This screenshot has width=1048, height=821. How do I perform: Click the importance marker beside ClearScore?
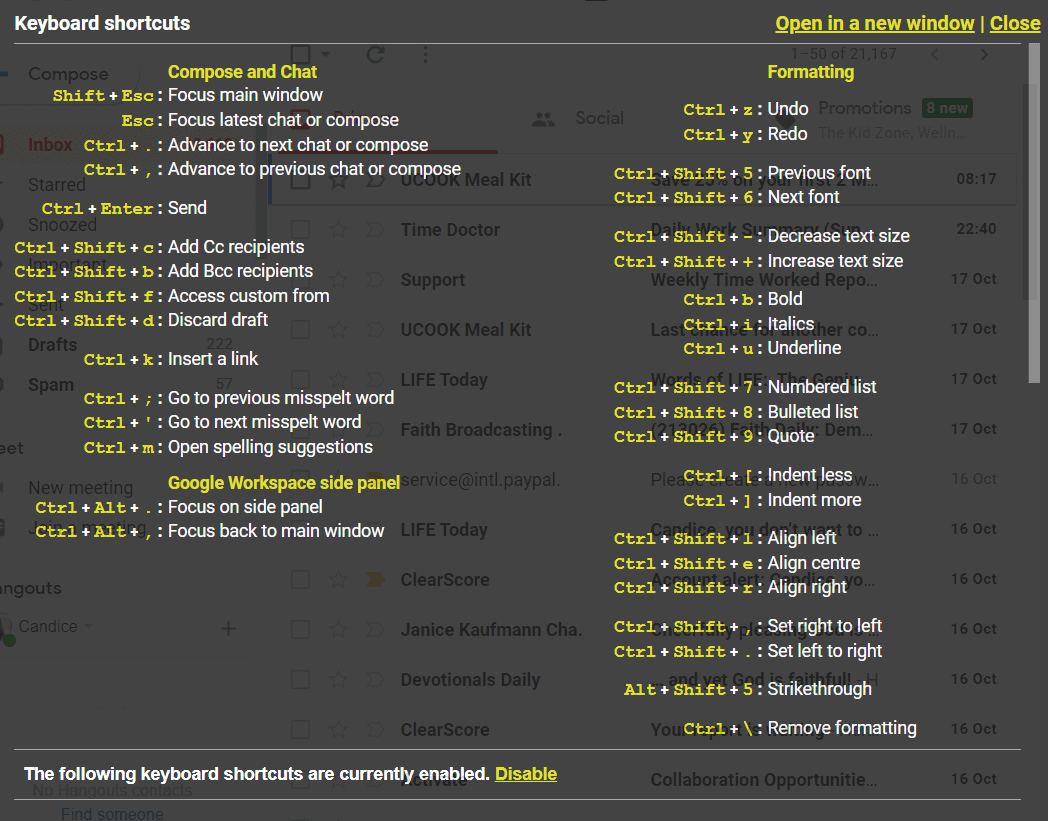tap(374, 578)
